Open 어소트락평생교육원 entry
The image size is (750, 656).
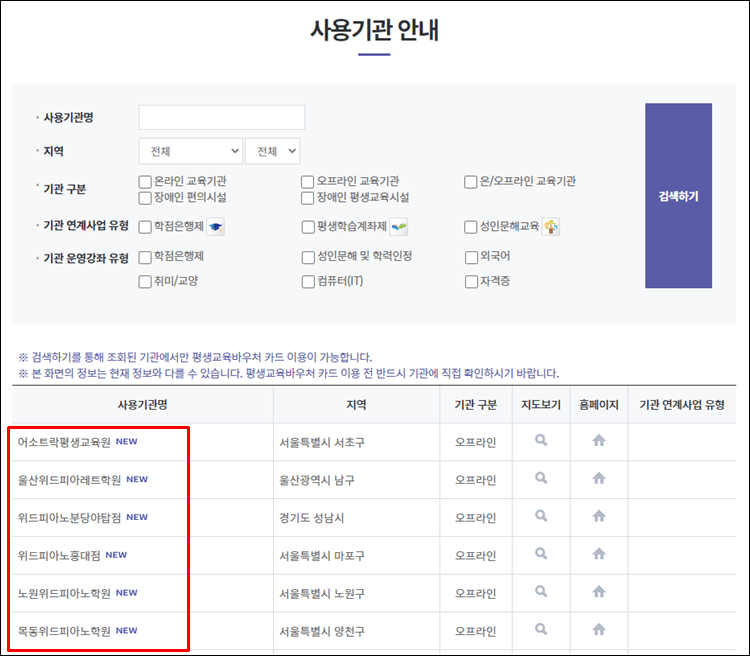pos(64,442)
